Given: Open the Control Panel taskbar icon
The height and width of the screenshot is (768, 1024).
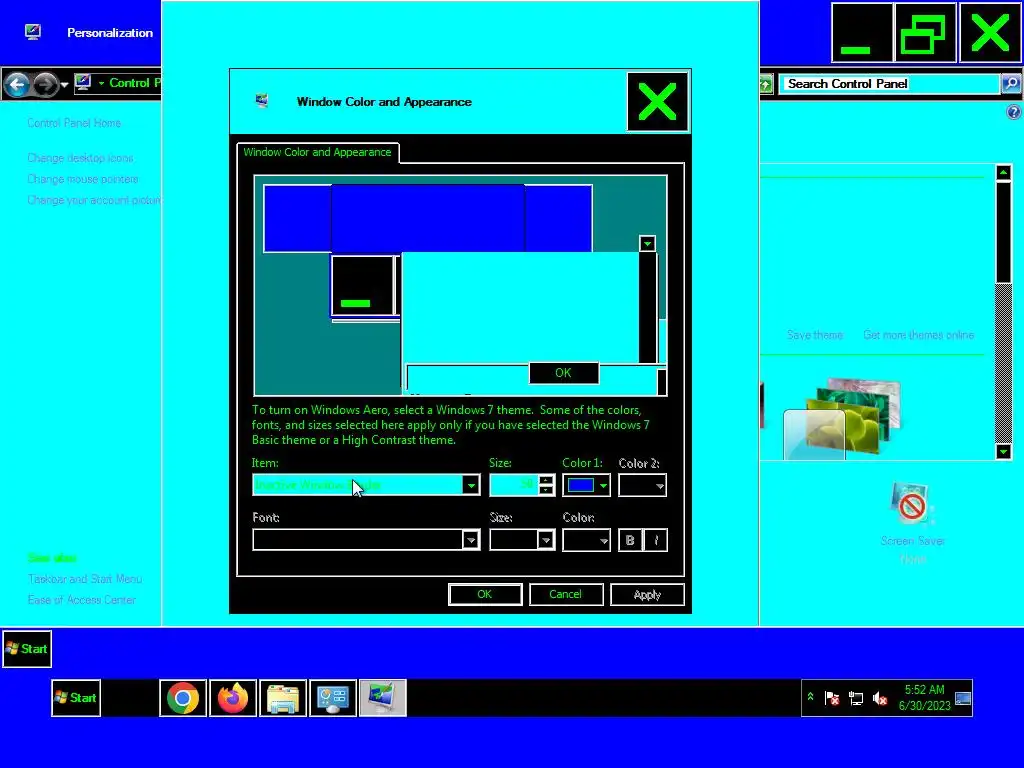Looking at the screenshot, I should (x=333, y=698).
